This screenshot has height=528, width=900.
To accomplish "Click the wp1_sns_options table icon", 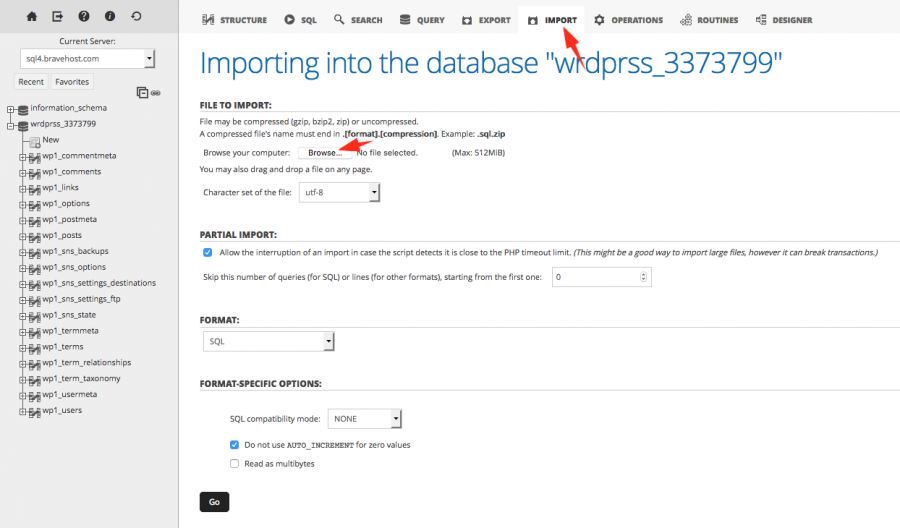I will (x=34, y=269).
